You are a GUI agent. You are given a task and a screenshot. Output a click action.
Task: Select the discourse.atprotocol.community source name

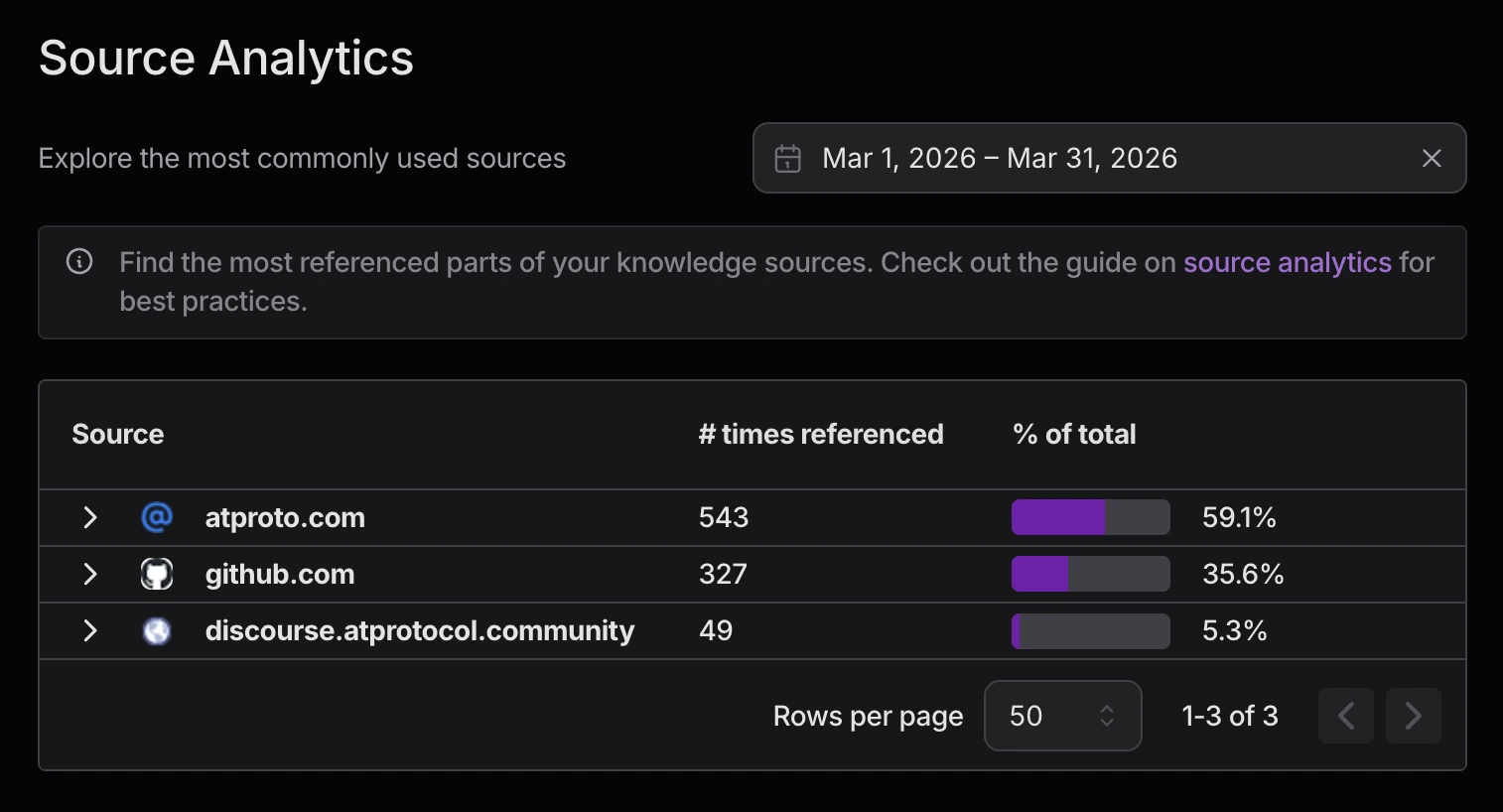point(419,630)
